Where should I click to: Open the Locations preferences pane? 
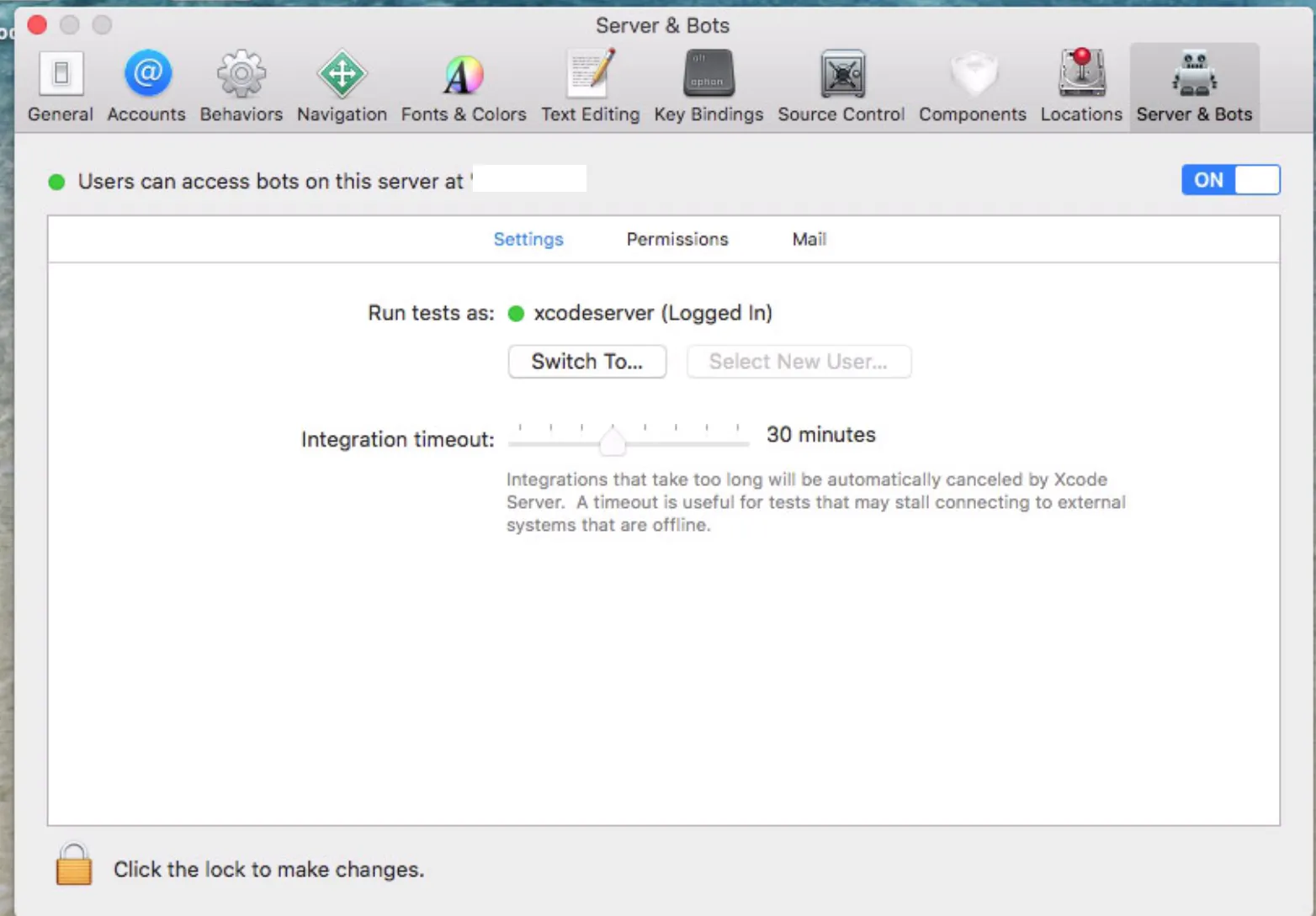(1081, 87)
